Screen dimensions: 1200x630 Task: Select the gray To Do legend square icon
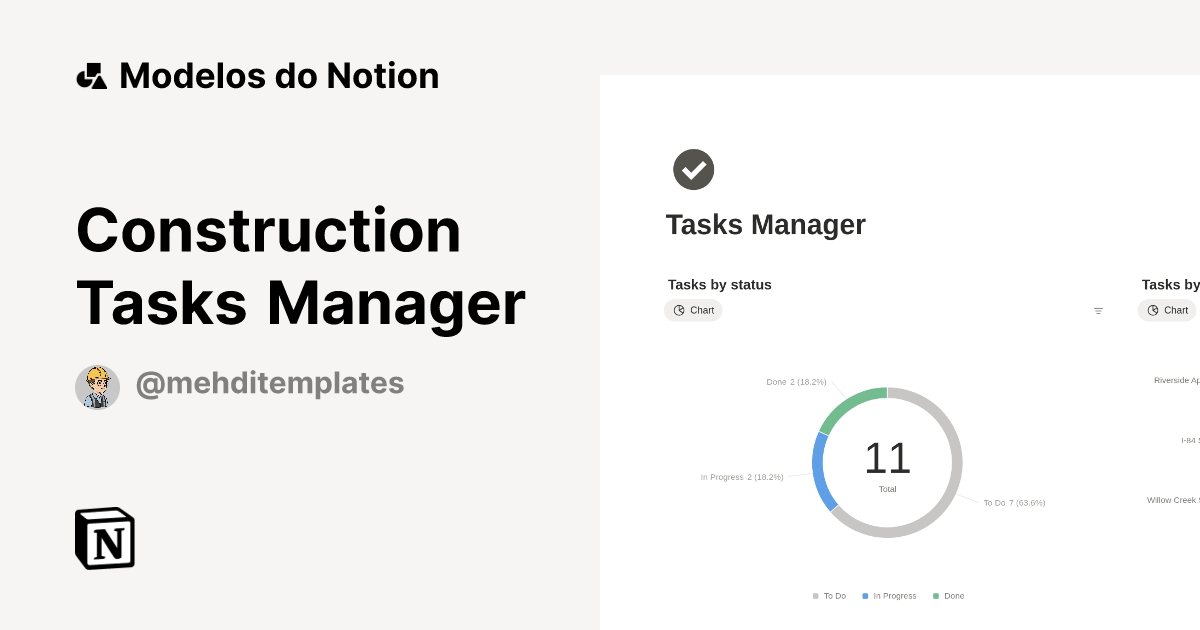tap(814, 596)
